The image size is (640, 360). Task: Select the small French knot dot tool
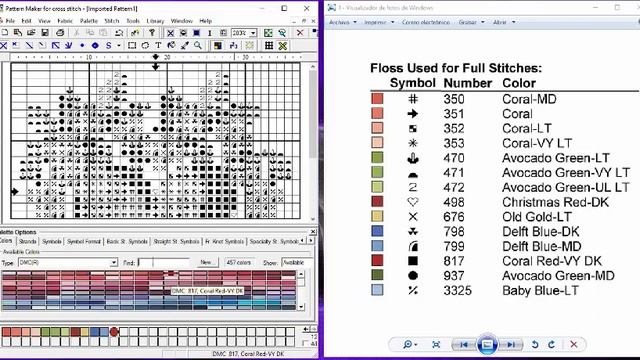82,46
